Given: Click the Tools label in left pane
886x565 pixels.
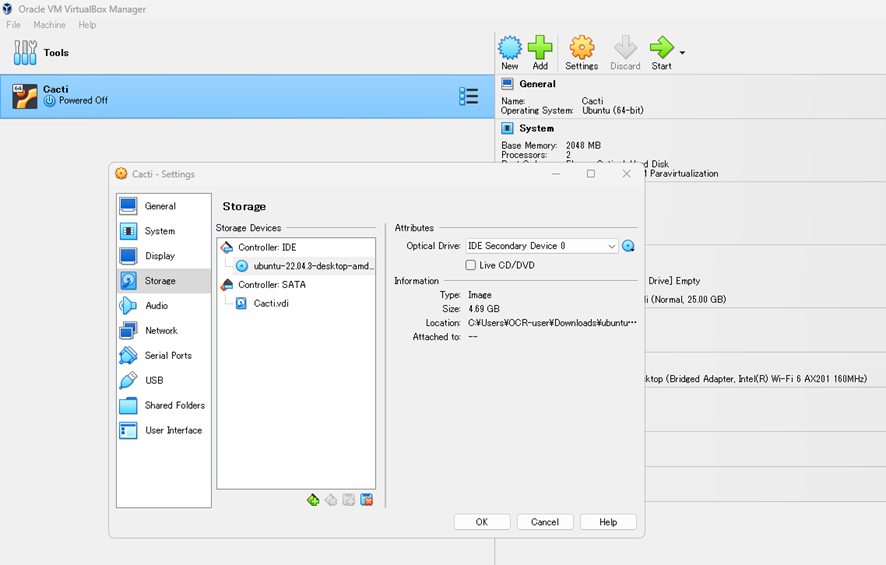Looking at the screenshot, I should click(x=56, y=53).
